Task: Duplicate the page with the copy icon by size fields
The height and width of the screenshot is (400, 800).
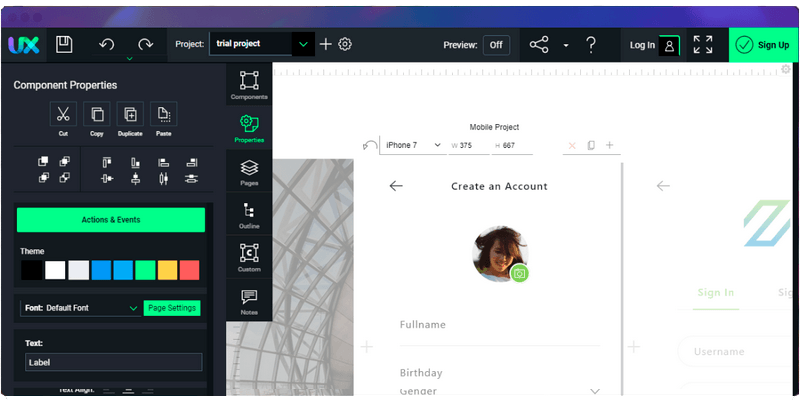Action: [x=591, y=145]
